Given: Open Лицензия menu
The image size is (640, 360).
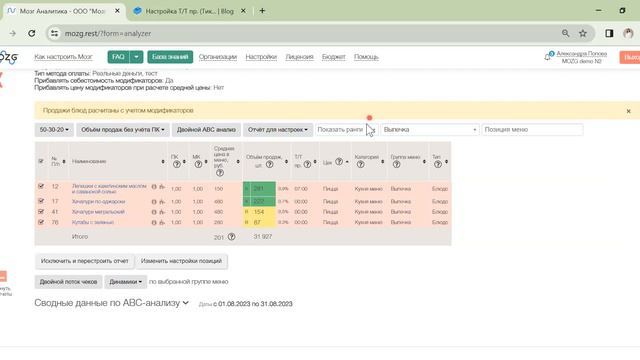Looking at the screenshot, I should point(299,57).
